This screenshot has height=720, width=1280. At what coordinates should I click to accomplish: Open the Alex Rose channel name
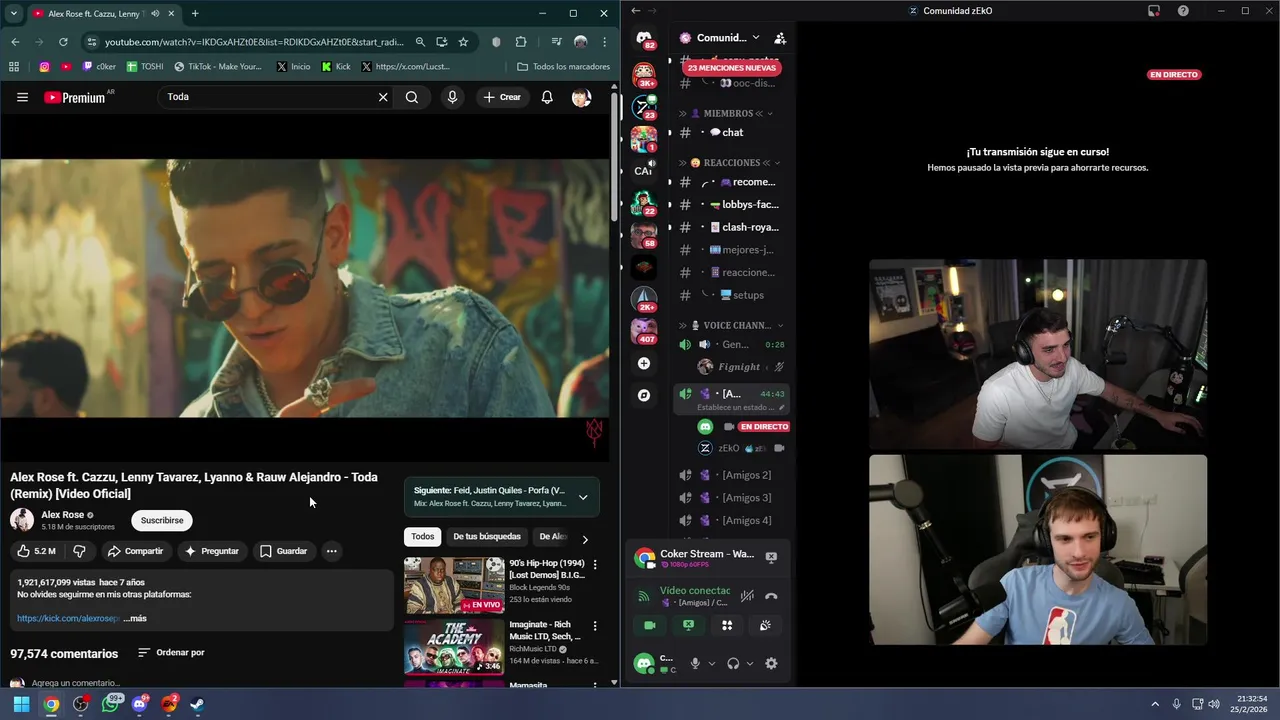point(62,515)
